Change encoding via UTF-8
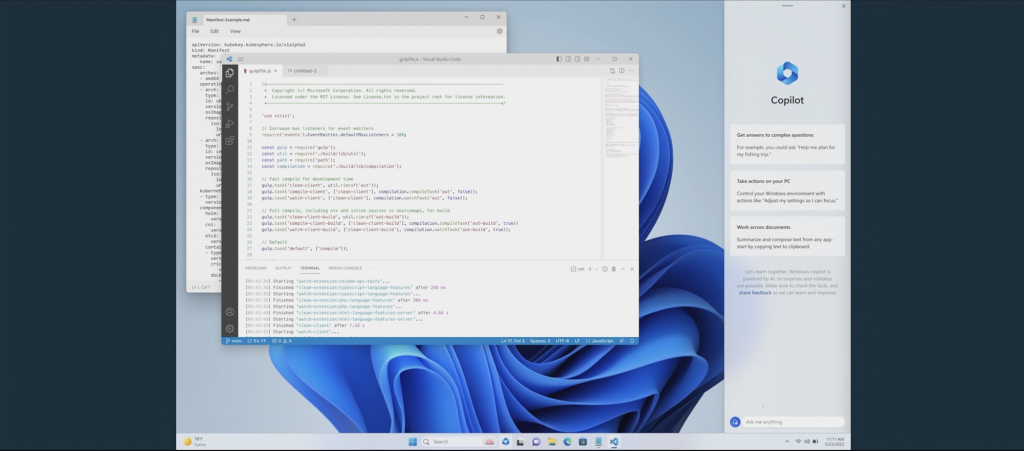The width and height of the screenshot is (1024, 451). pyautogui.click(x=562, y=341)
